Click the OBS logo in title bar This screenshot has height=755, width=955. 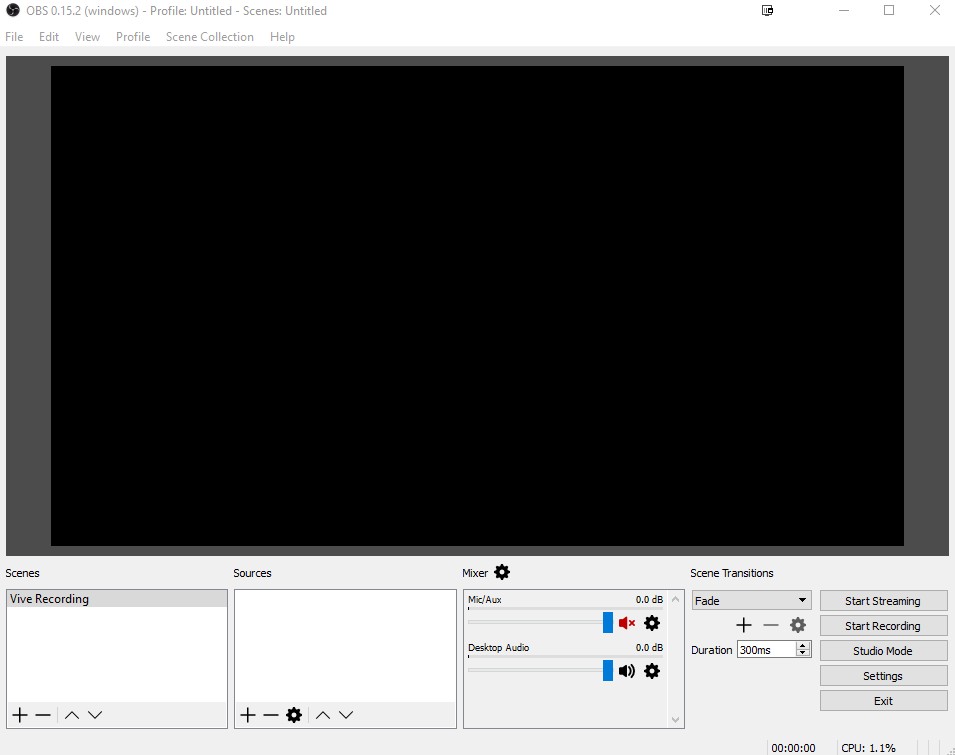coord(13,10)
